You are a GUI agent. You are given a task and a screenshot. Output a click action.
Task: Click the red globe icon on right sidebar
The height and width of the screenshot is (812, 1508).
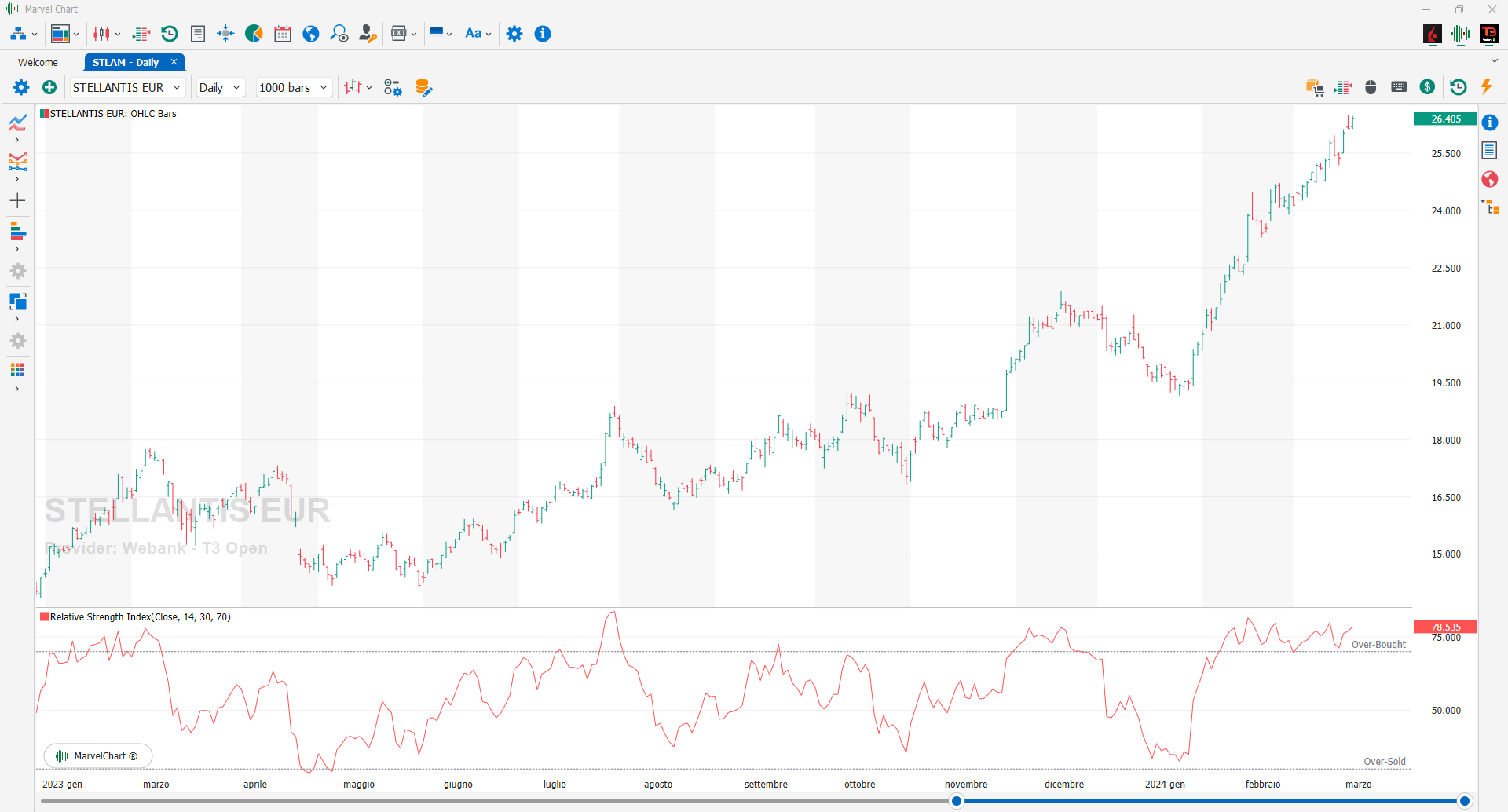[x=1490, y=179]
